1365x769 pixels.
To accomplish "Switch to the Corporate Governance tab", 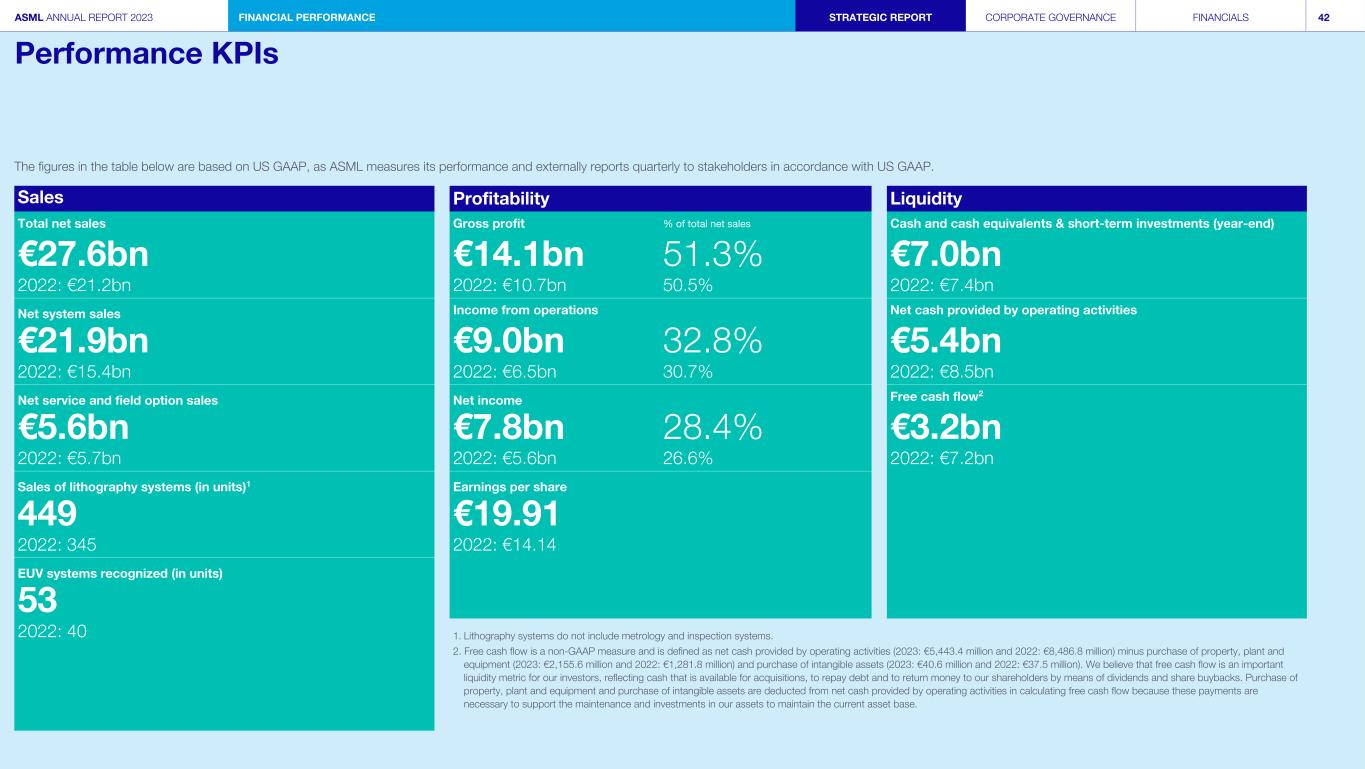I will pos(1050,17).
